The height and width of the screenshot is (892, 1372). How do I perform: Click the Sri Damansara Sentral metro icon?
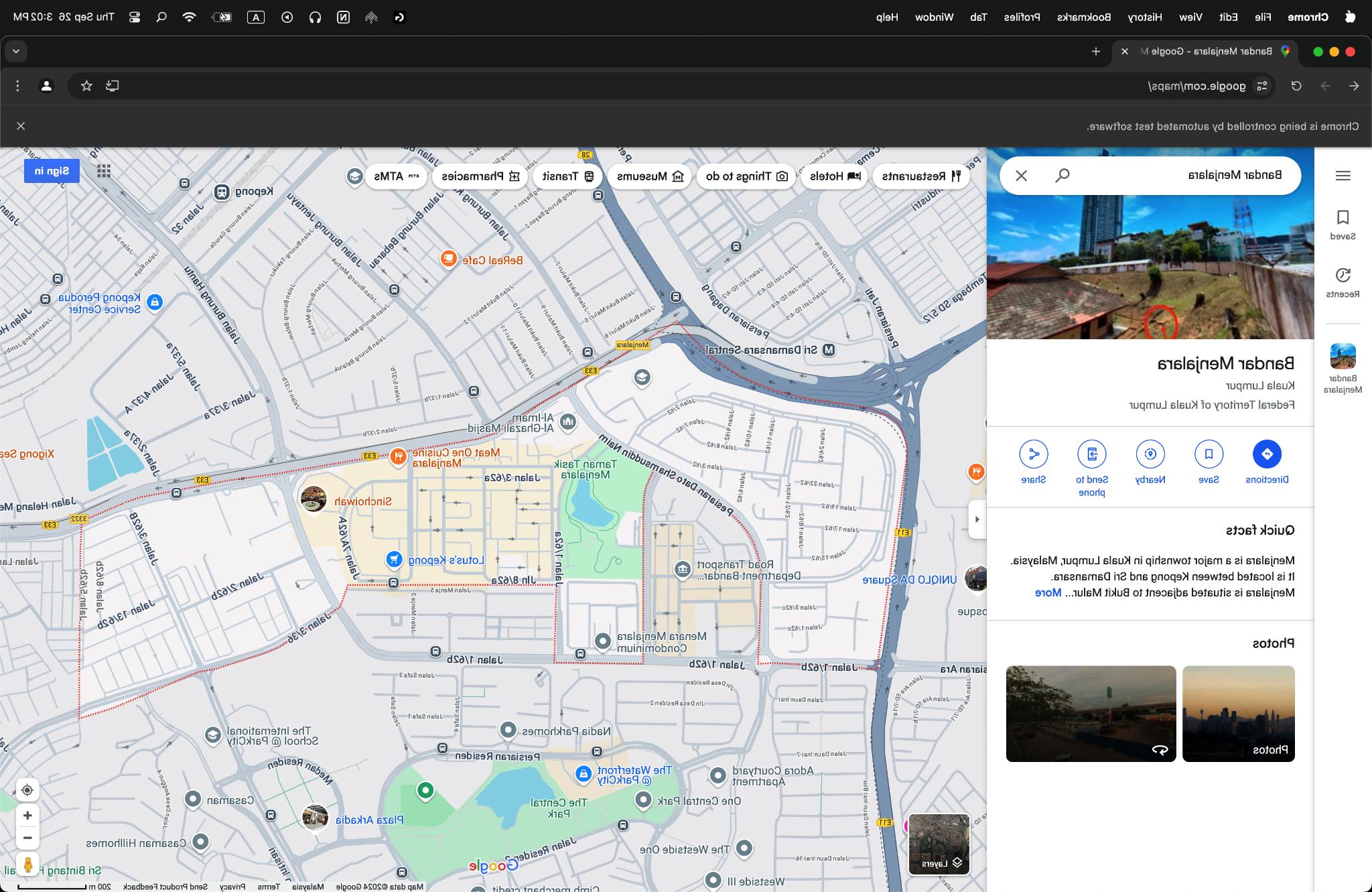pyautogui.click(x=829, y=350)
